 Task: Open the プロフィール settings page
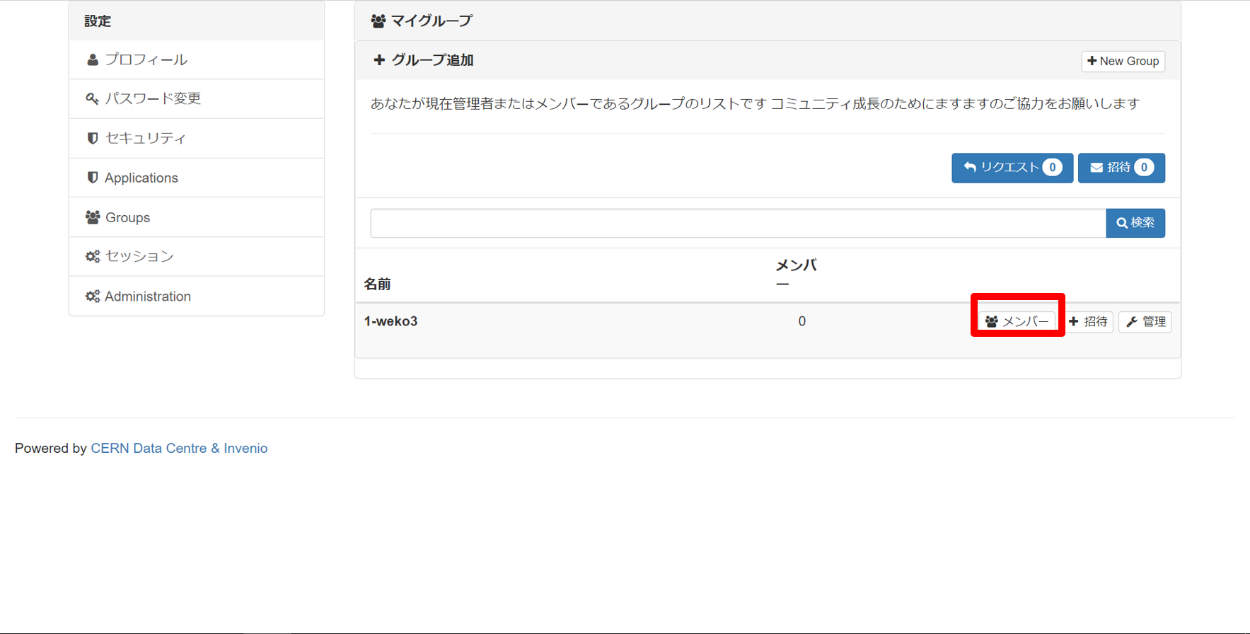[x=146, y=60]
